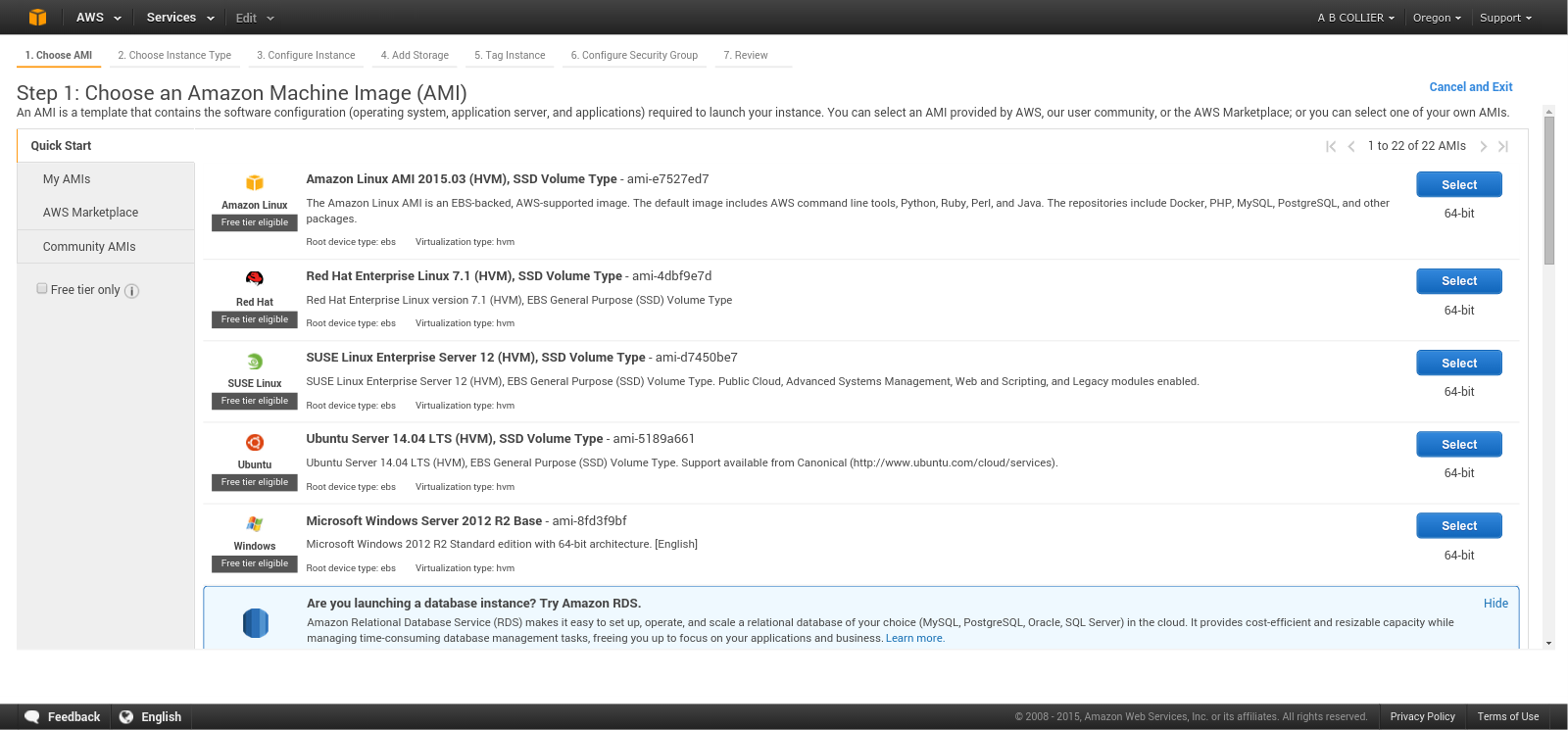Click the Free tier only info icon
The image size is (1568, 730).
(132, 291)
